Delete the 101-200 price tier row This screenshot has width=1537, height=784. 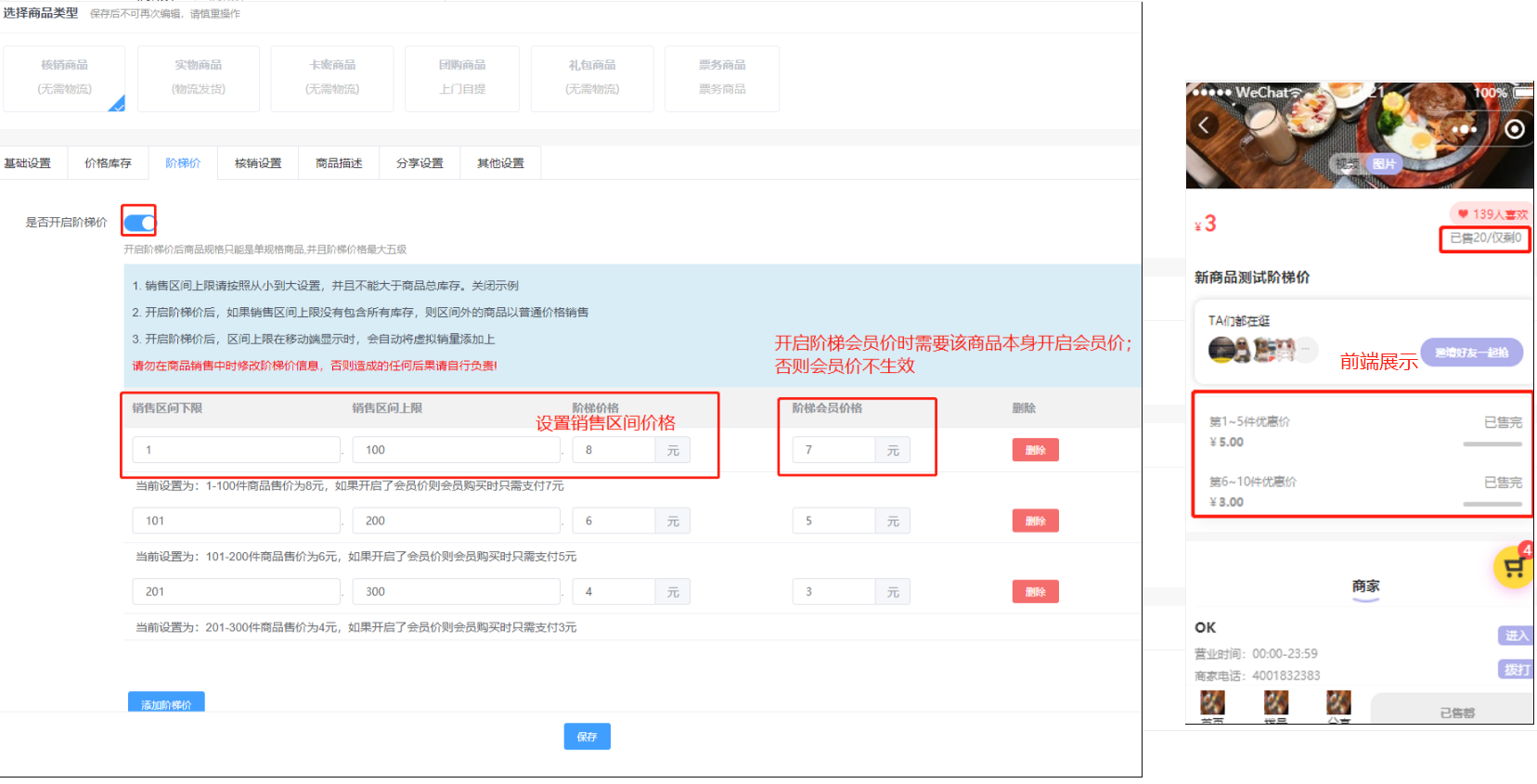[x=1035, y=521]
